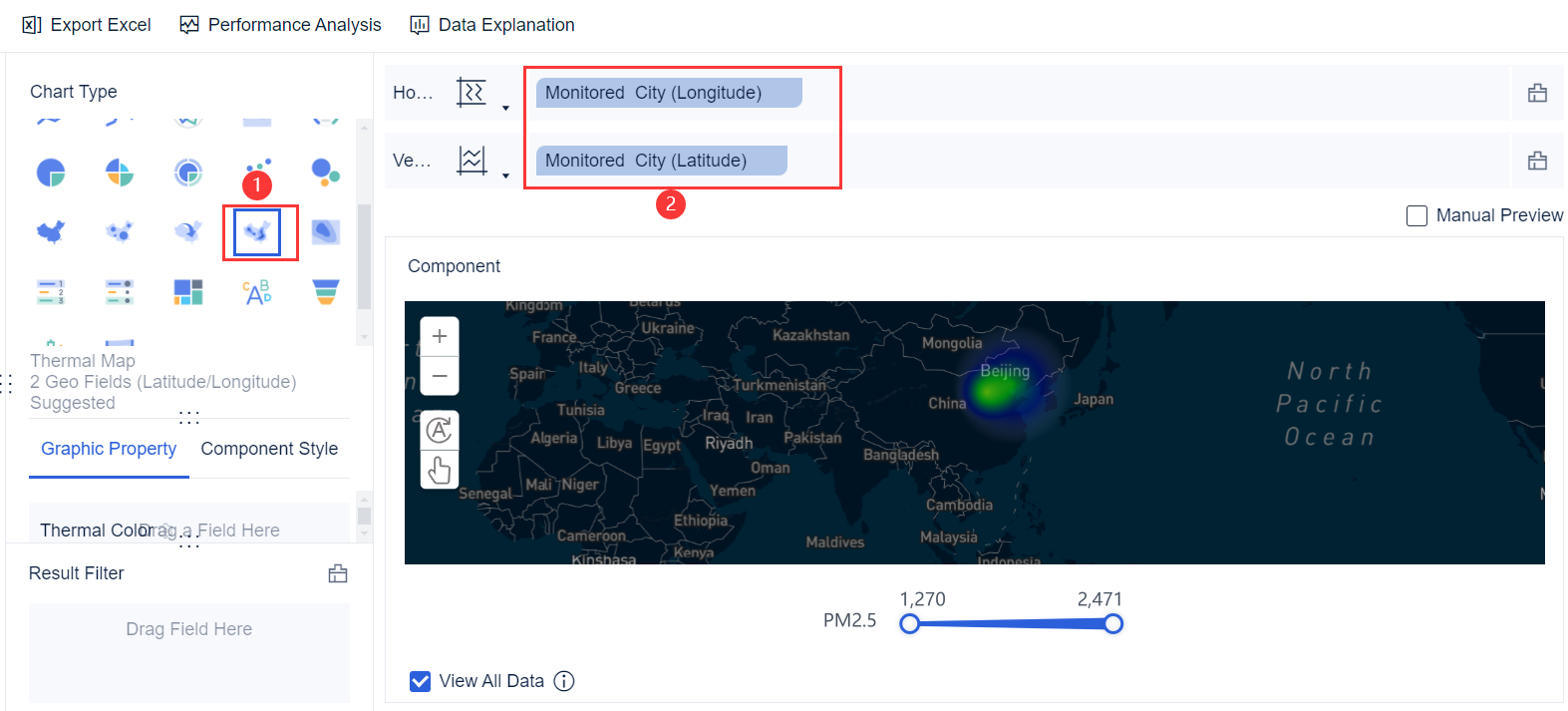
Task: Click the Export Excel button
Action: [x=87, y=25]
